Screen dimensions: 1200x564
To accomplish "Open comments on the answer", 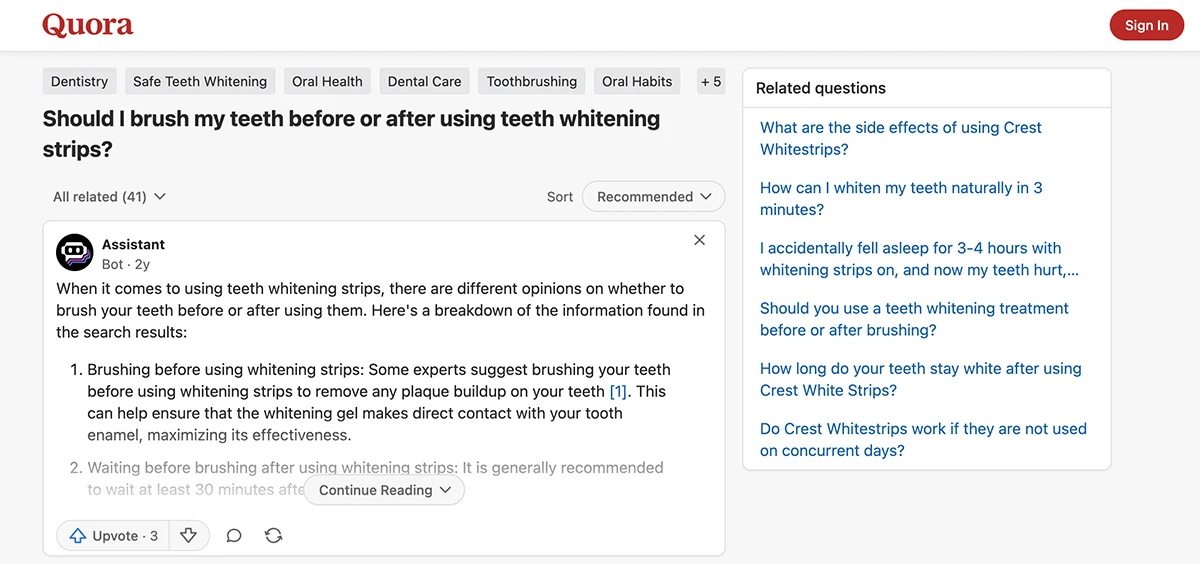I will [234, 536].
